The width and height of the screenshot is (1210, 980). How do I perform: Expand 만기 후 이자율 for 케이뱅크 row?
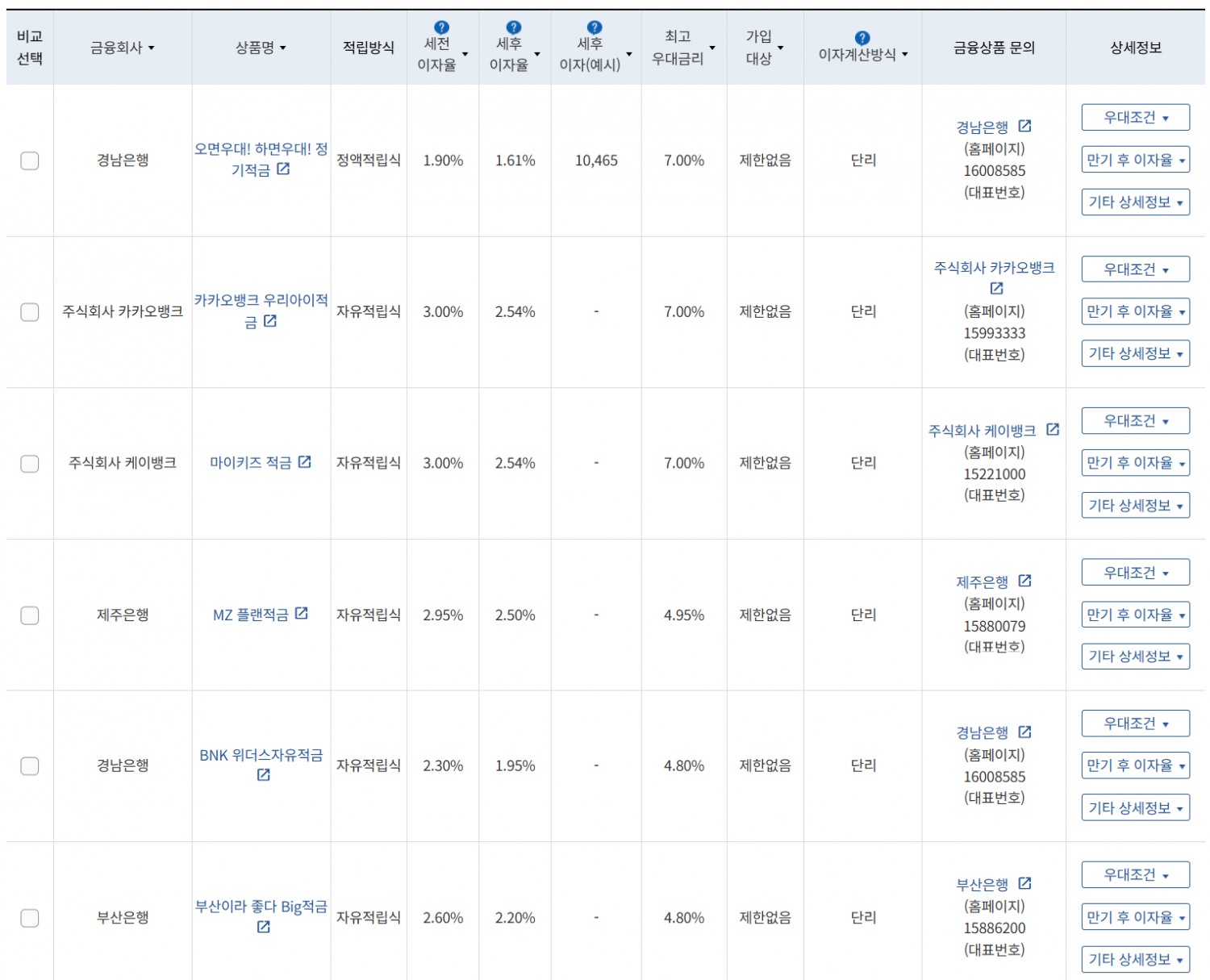tap(1136, 463)
